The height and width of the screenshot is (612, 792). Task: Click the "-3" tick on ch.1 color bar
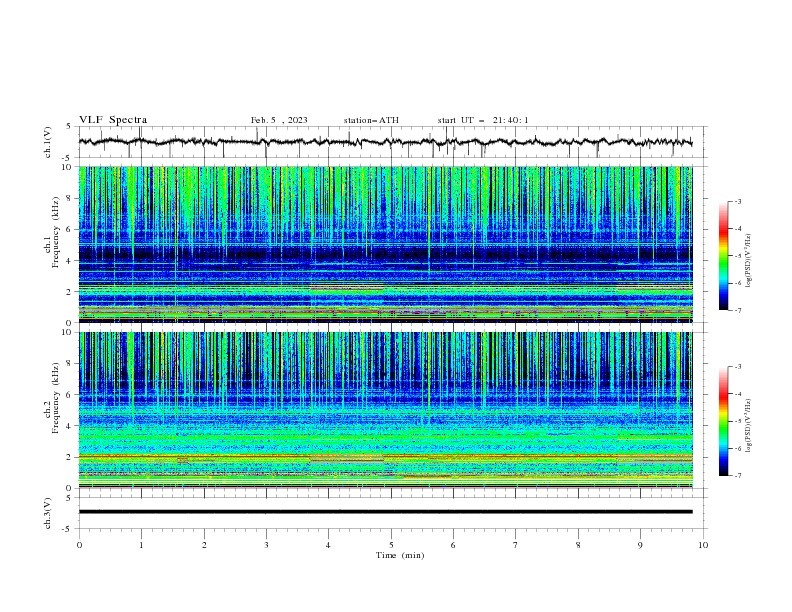[x=738, y=201]
